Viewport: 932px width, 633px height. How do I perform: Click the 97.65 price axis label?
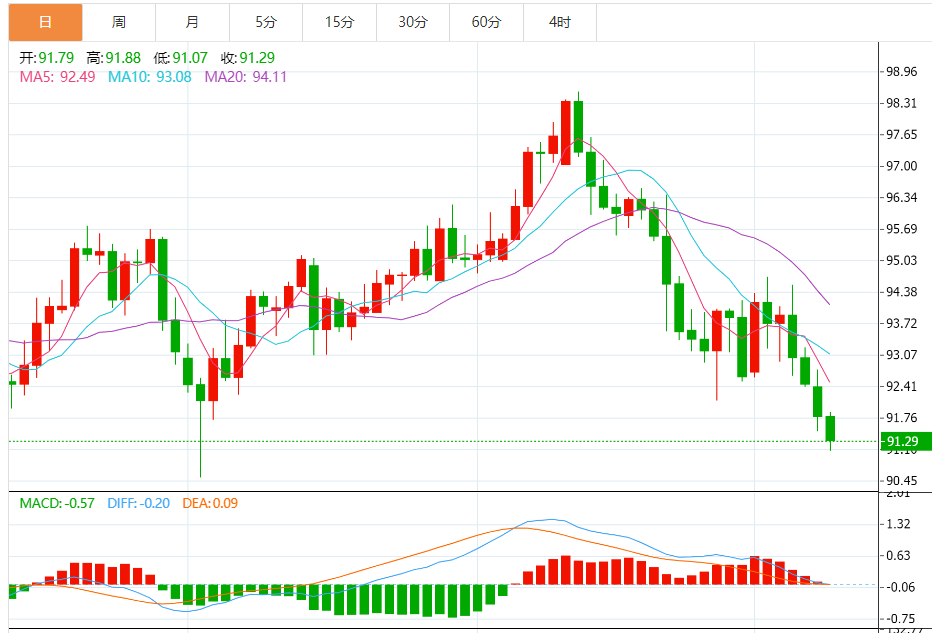pos(901,135)
